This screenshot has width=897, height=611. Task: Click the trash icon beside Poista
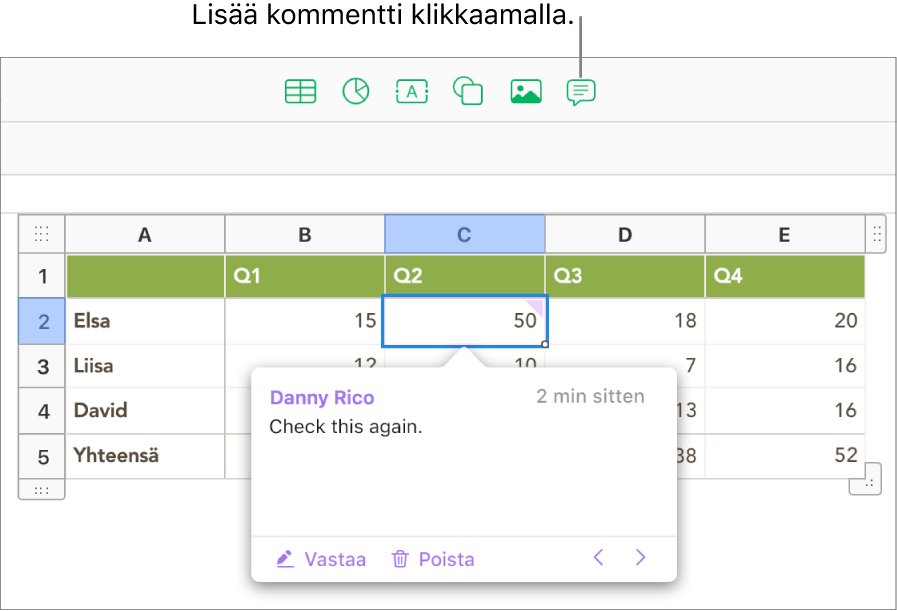coord(400,559)
